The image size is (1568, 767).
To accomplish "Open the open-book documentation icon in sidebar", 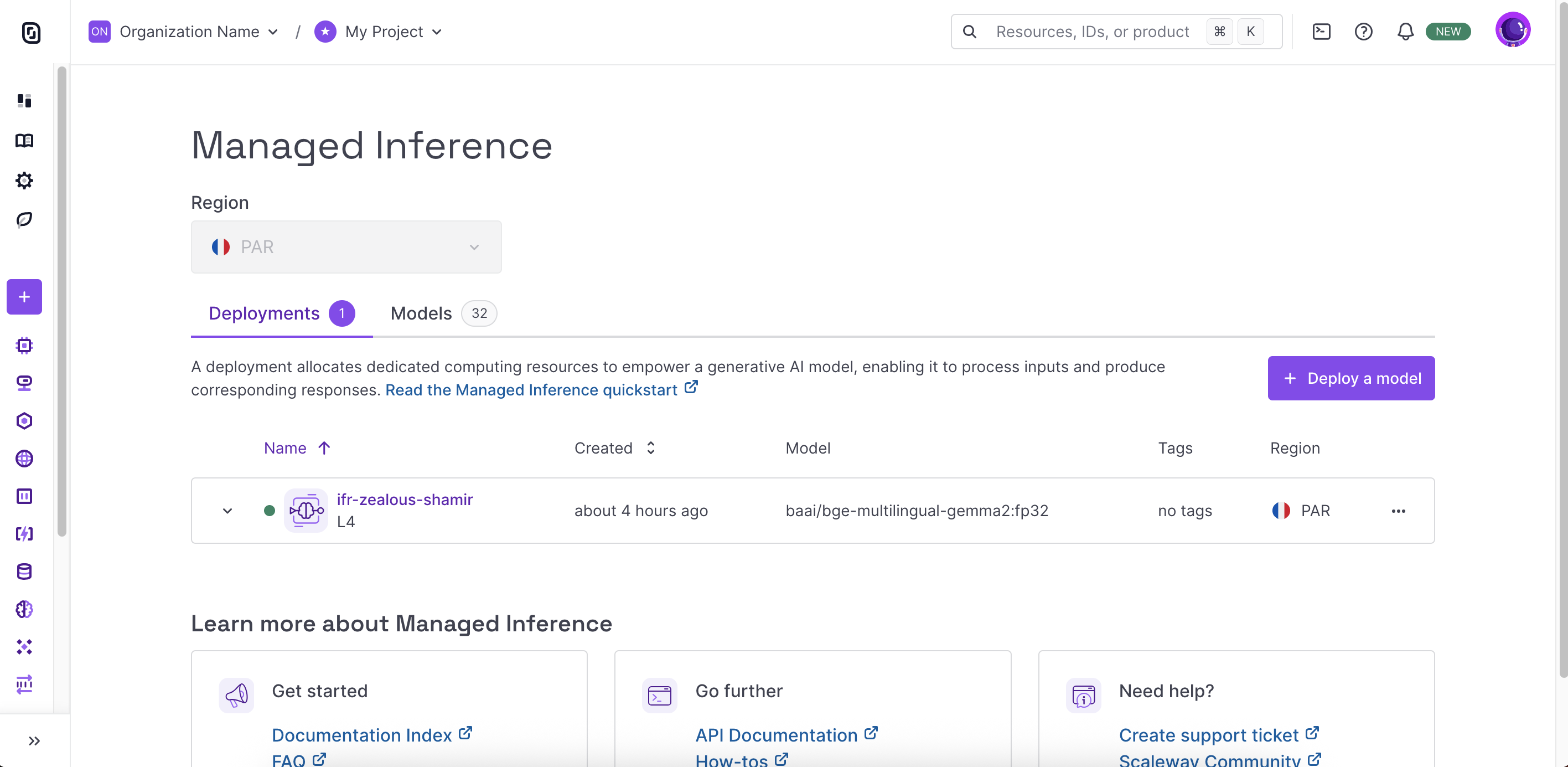I will 24,141.
